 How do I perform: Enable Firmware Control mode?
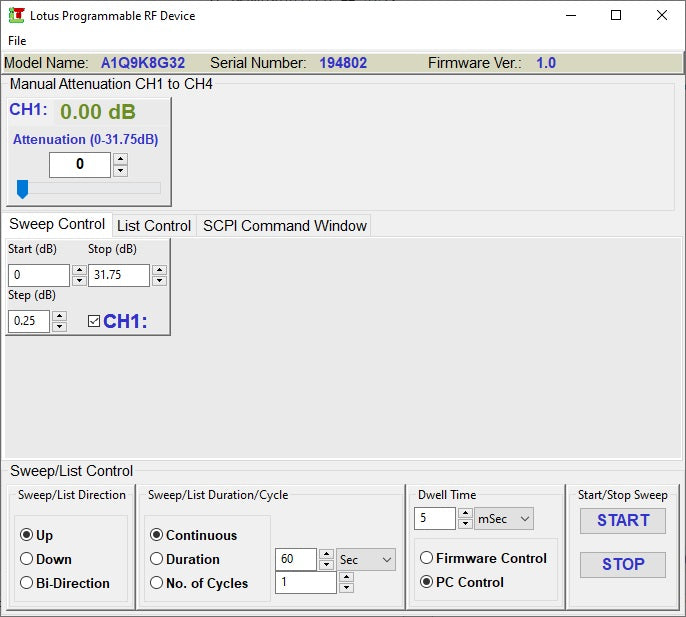(427, 558)
